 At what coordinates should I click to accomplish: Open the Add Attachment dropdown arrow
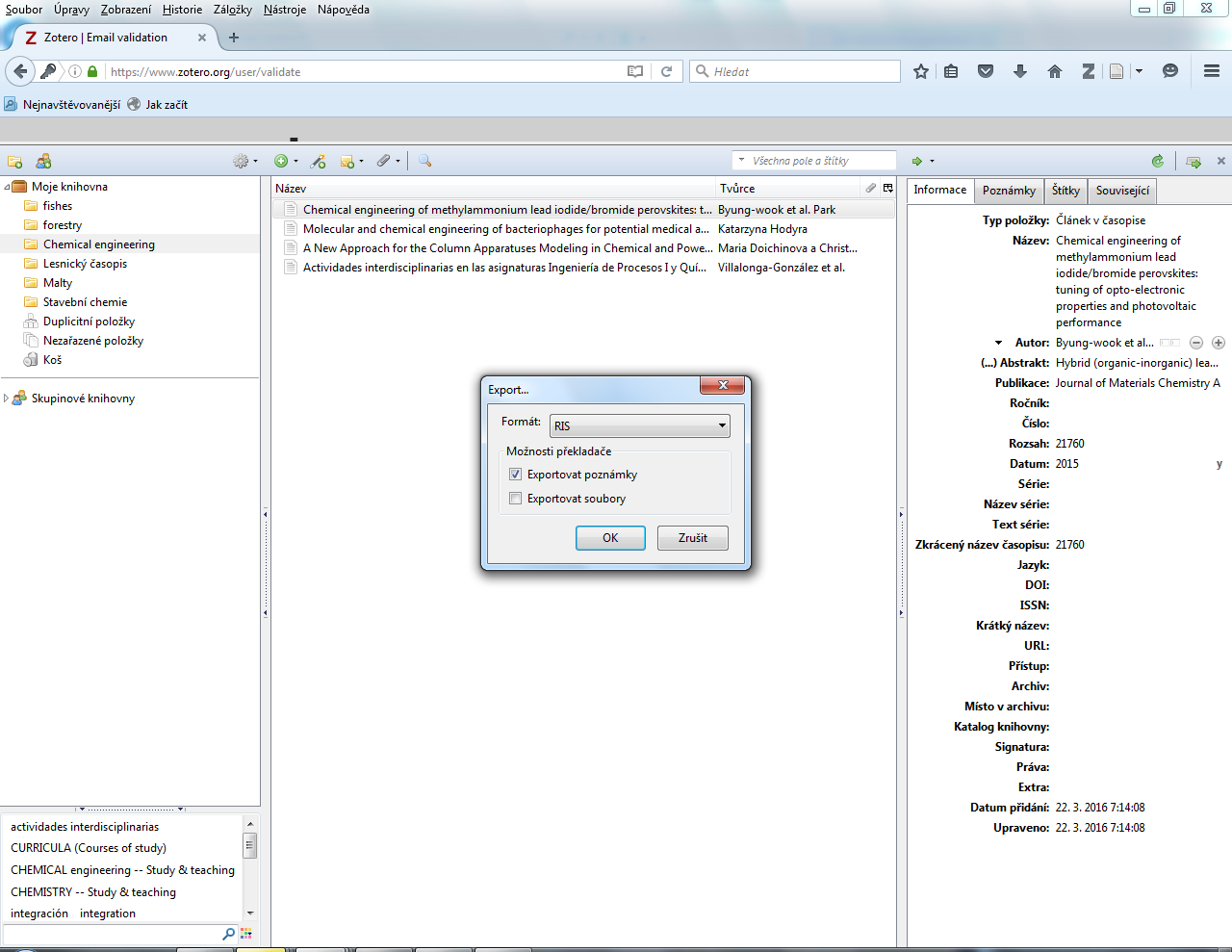[398, 162]
